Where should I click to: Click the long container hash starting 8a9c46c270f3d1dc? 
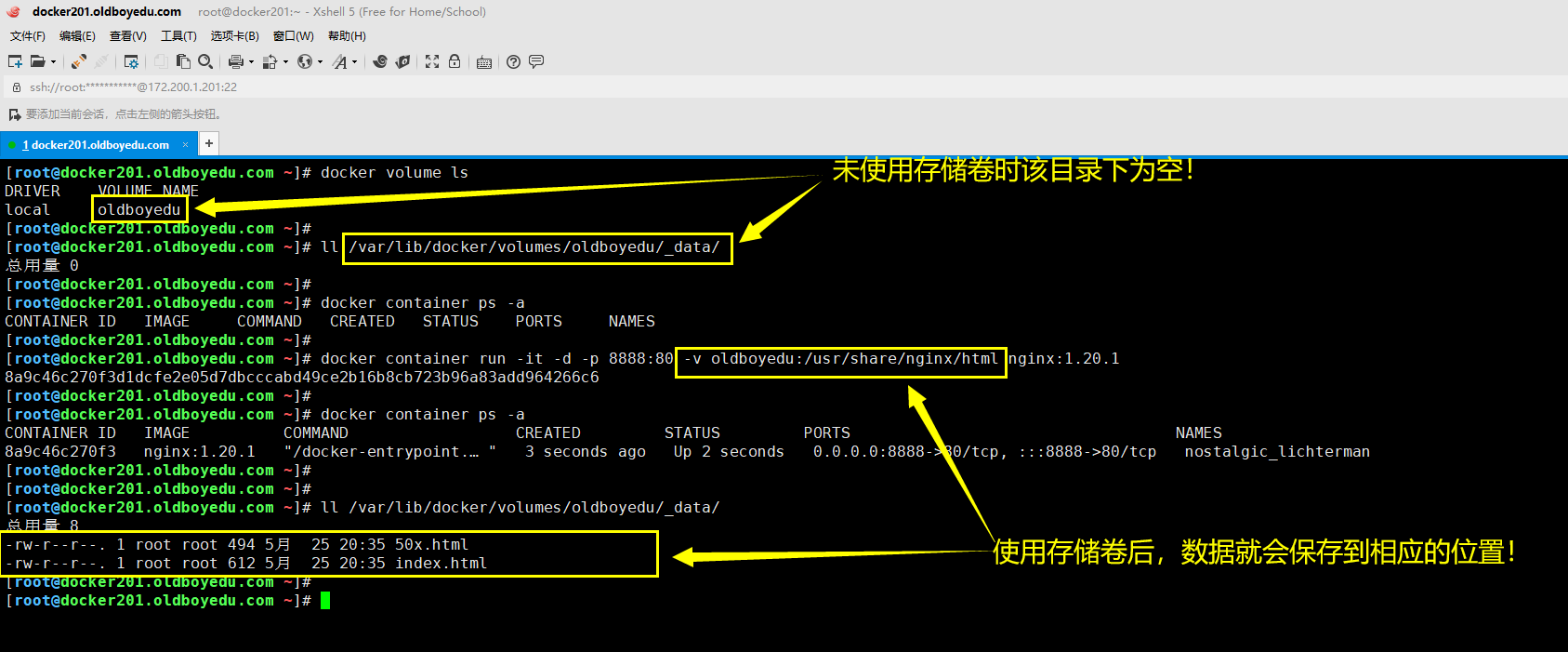click(x=302, y=378)
